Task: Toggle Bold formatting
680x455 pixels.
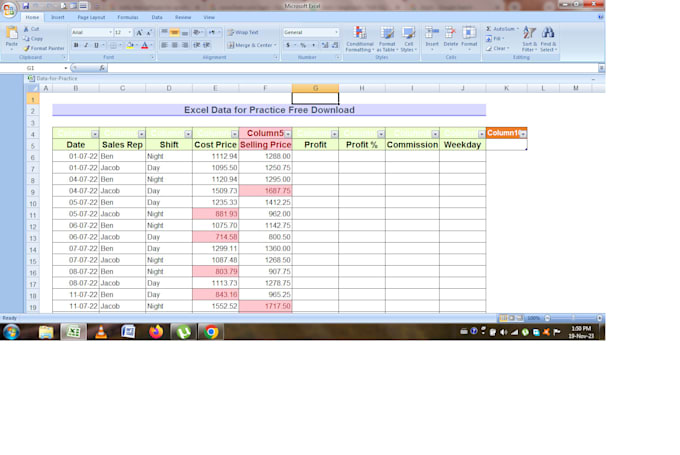Action: [x=76, y=45]
